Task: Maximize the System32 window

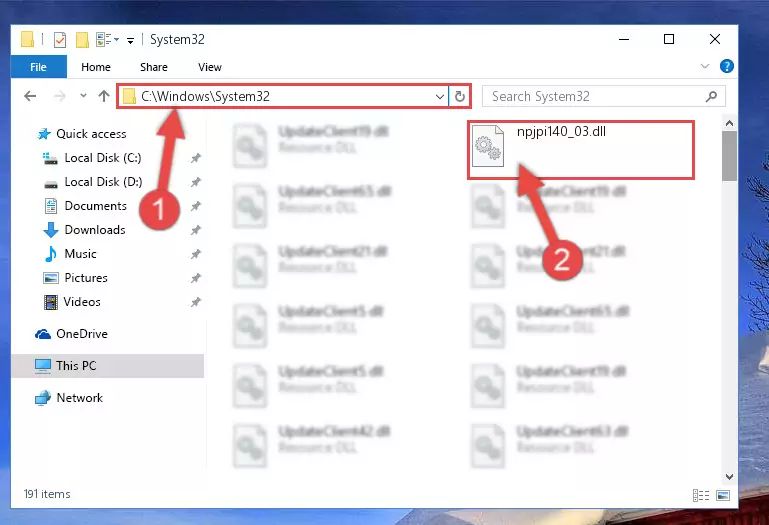Action: pyautogui.click(x=669, y=39)
